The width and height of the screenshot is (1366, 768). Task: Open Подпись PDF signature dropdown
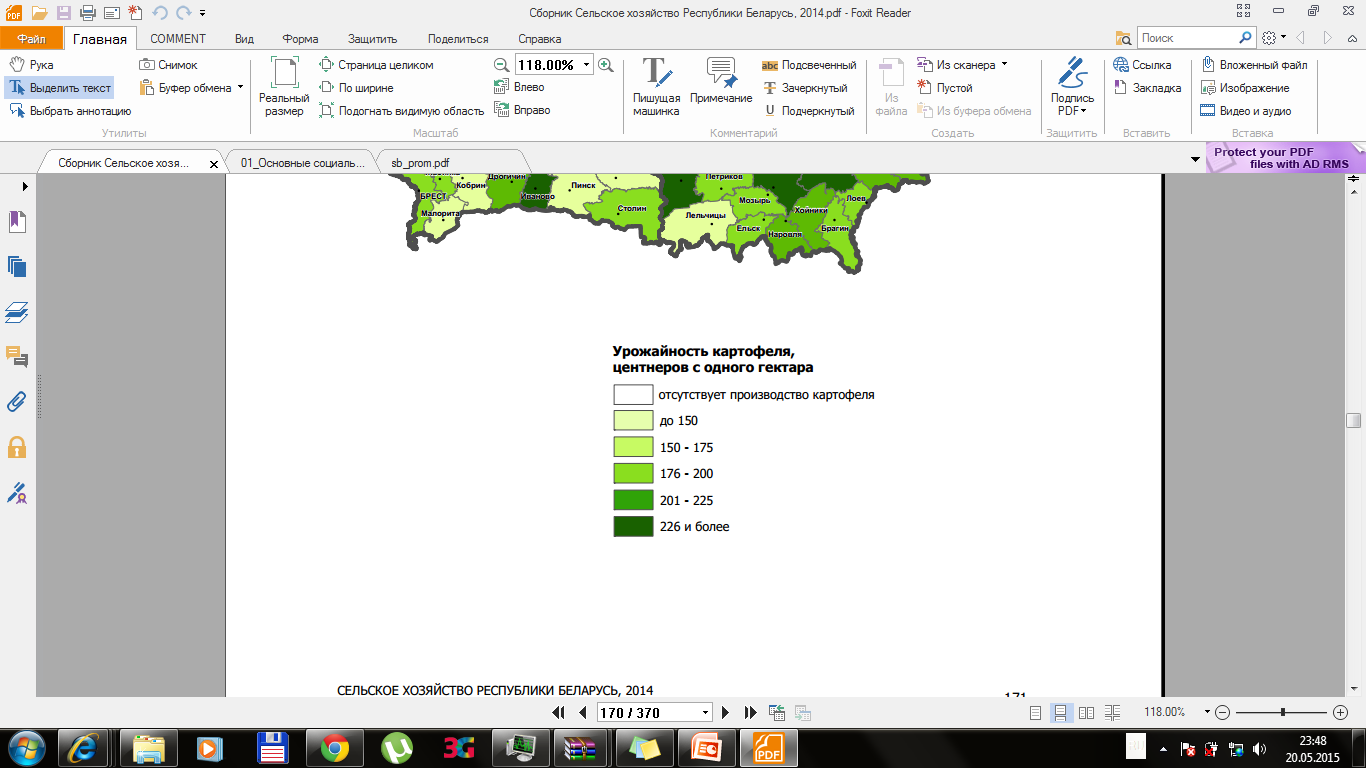coord(1072,88)
